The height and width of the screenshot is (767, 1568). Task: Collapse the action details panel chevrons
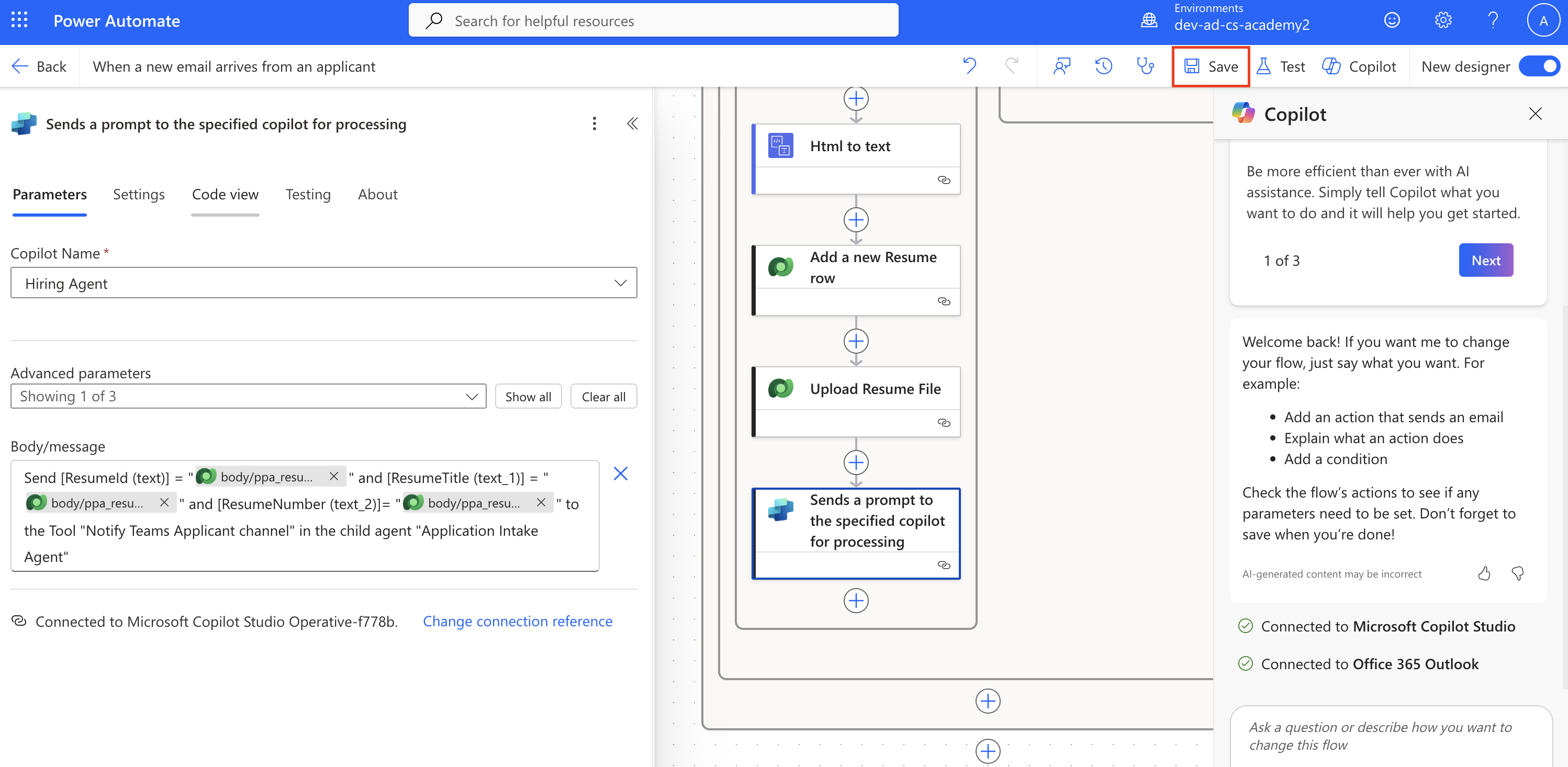tap(632, 123)
